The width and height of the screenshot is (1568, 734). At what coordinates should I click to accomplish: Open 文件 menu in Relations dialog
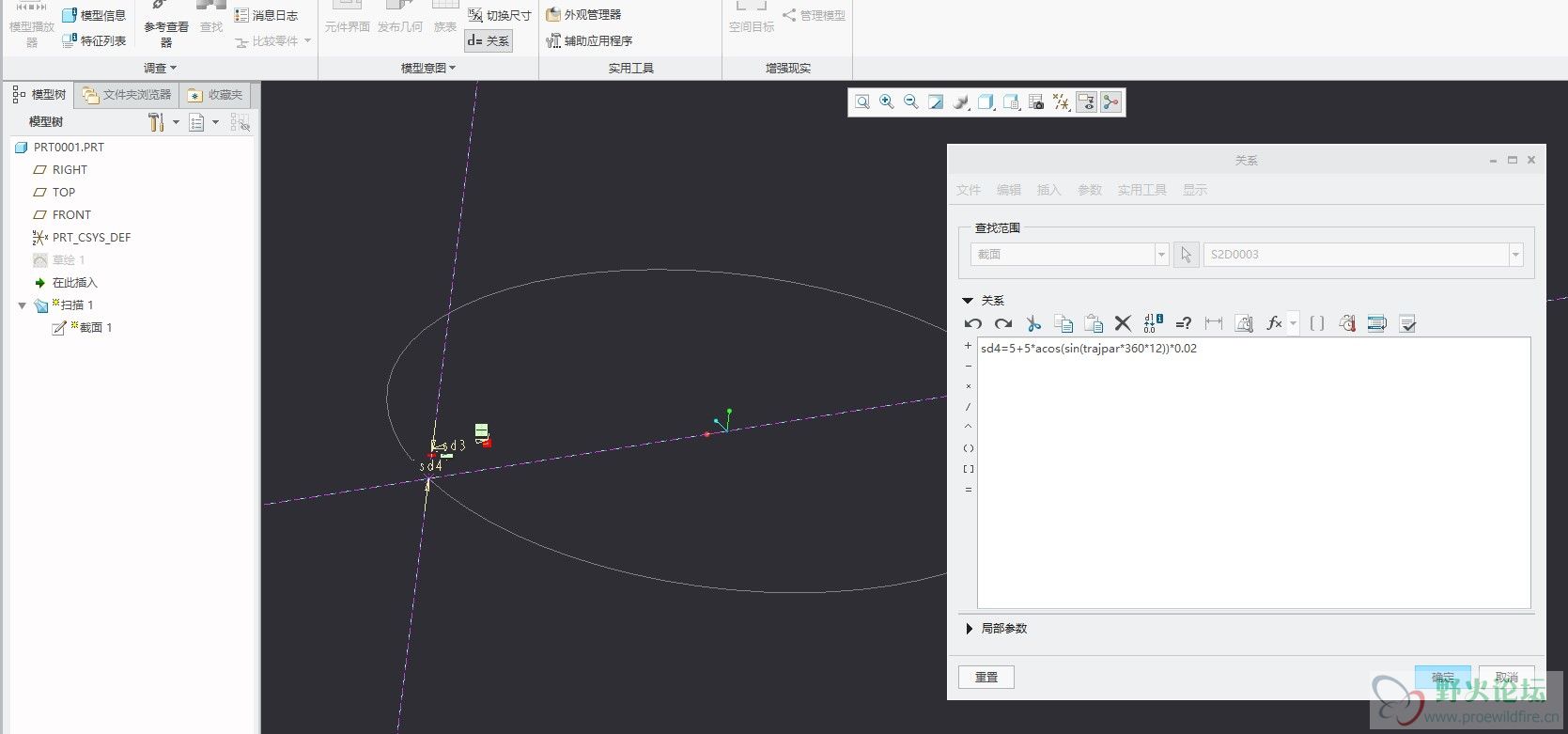point(969,190)
